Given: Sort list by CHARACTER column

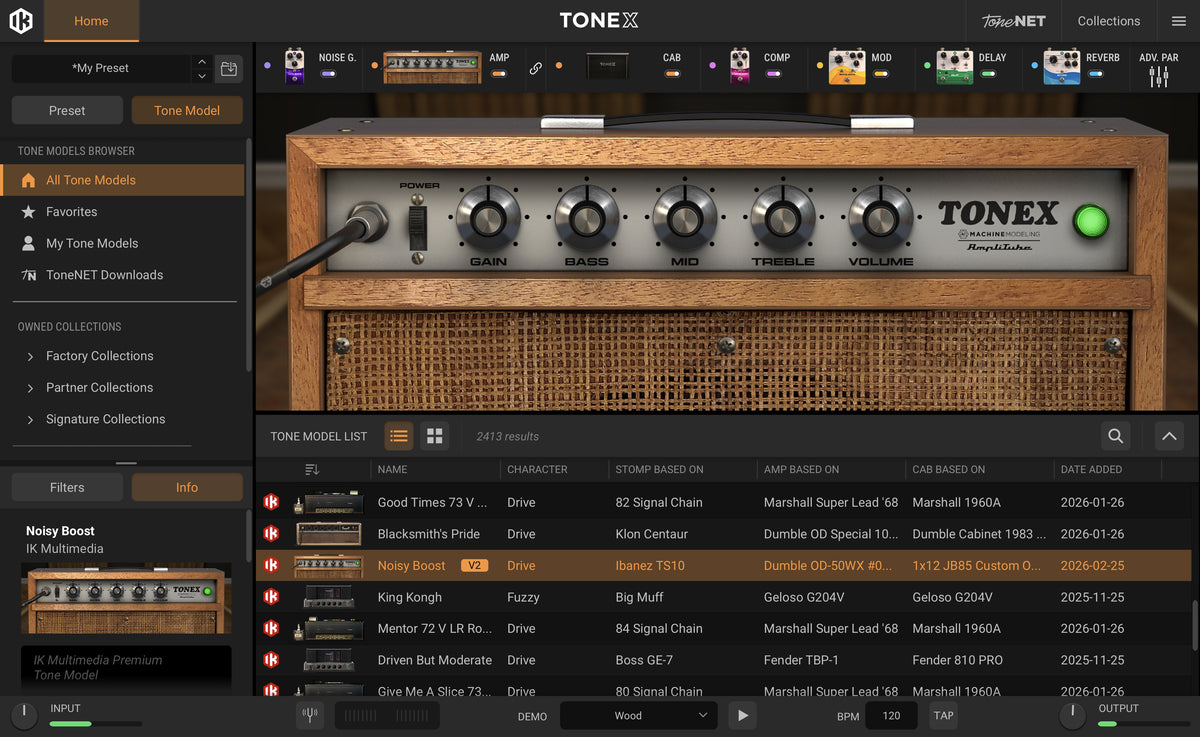Looking at the screenshot, I should click(537, 469).
